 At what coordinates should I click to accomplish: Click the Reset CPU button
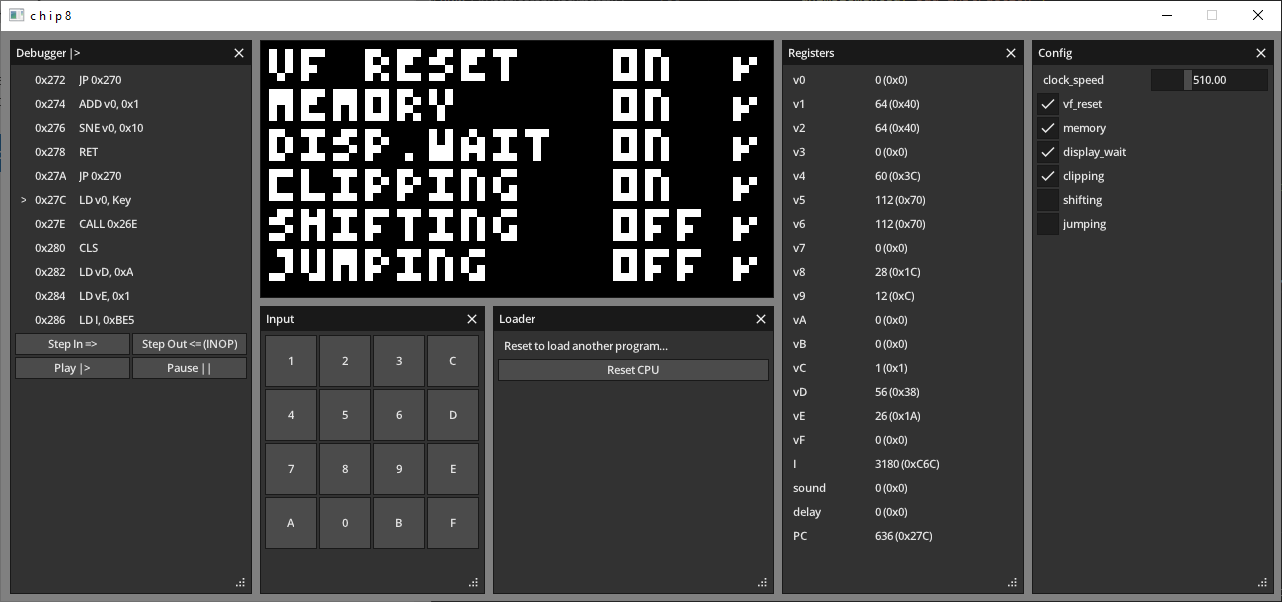[633, 370]
